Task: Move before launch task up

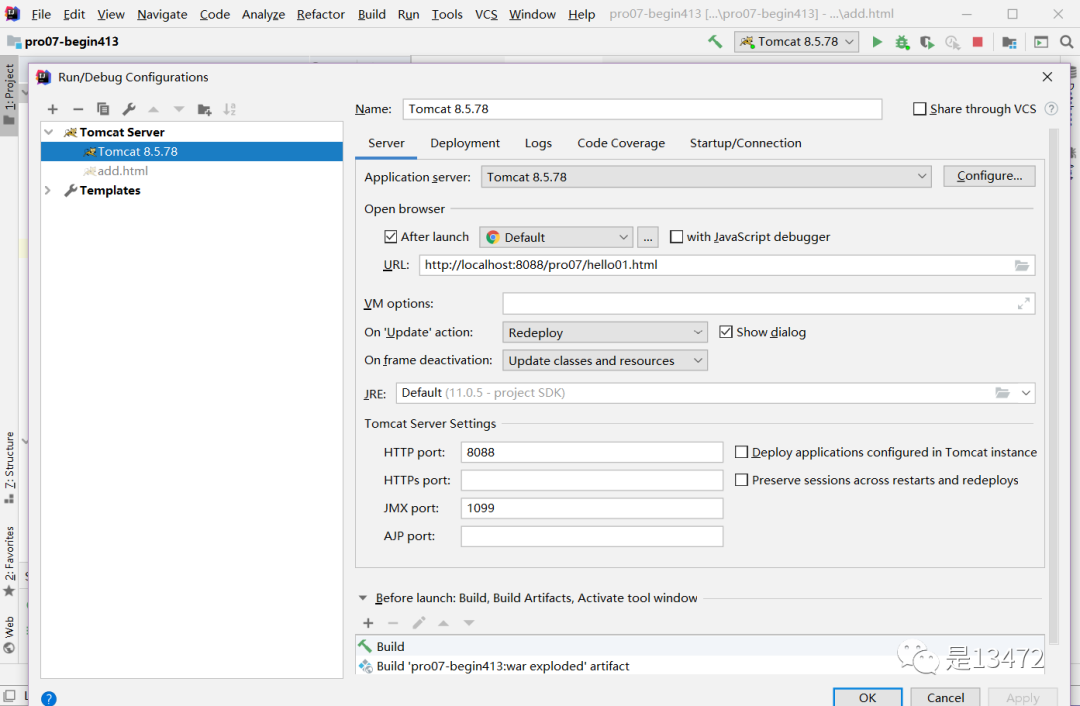Action: (x=444, y=623)
